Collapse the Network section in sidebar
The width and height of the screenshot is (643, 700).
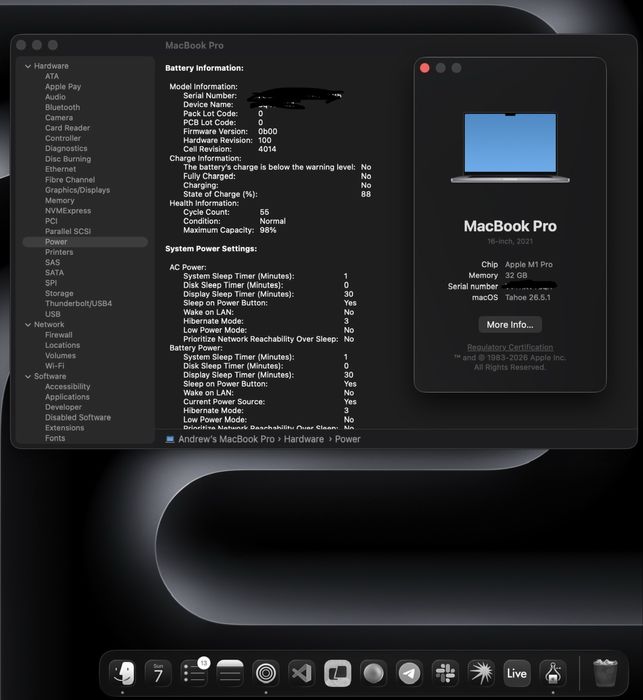pyautogui.click(x=28, y=325)
